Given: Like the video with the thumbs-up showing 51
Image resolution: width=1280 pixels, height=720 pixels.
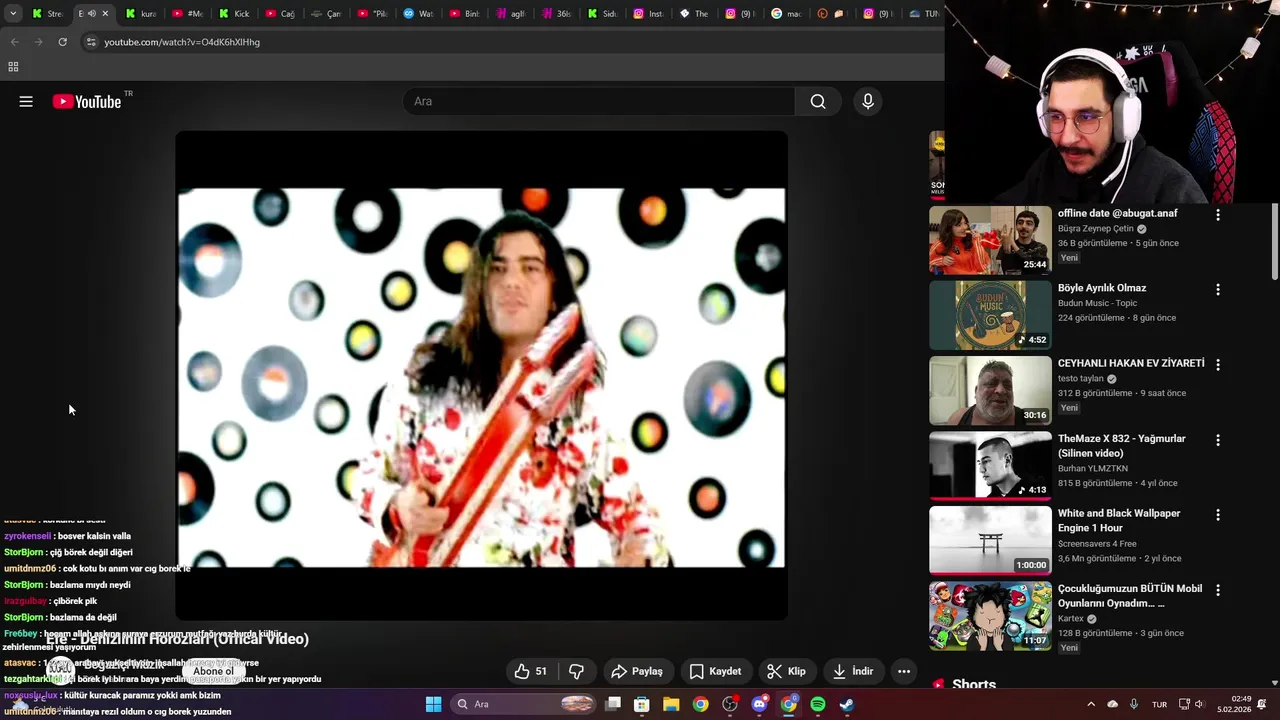Looking at the screenshot, I should (x=530, y=671).
